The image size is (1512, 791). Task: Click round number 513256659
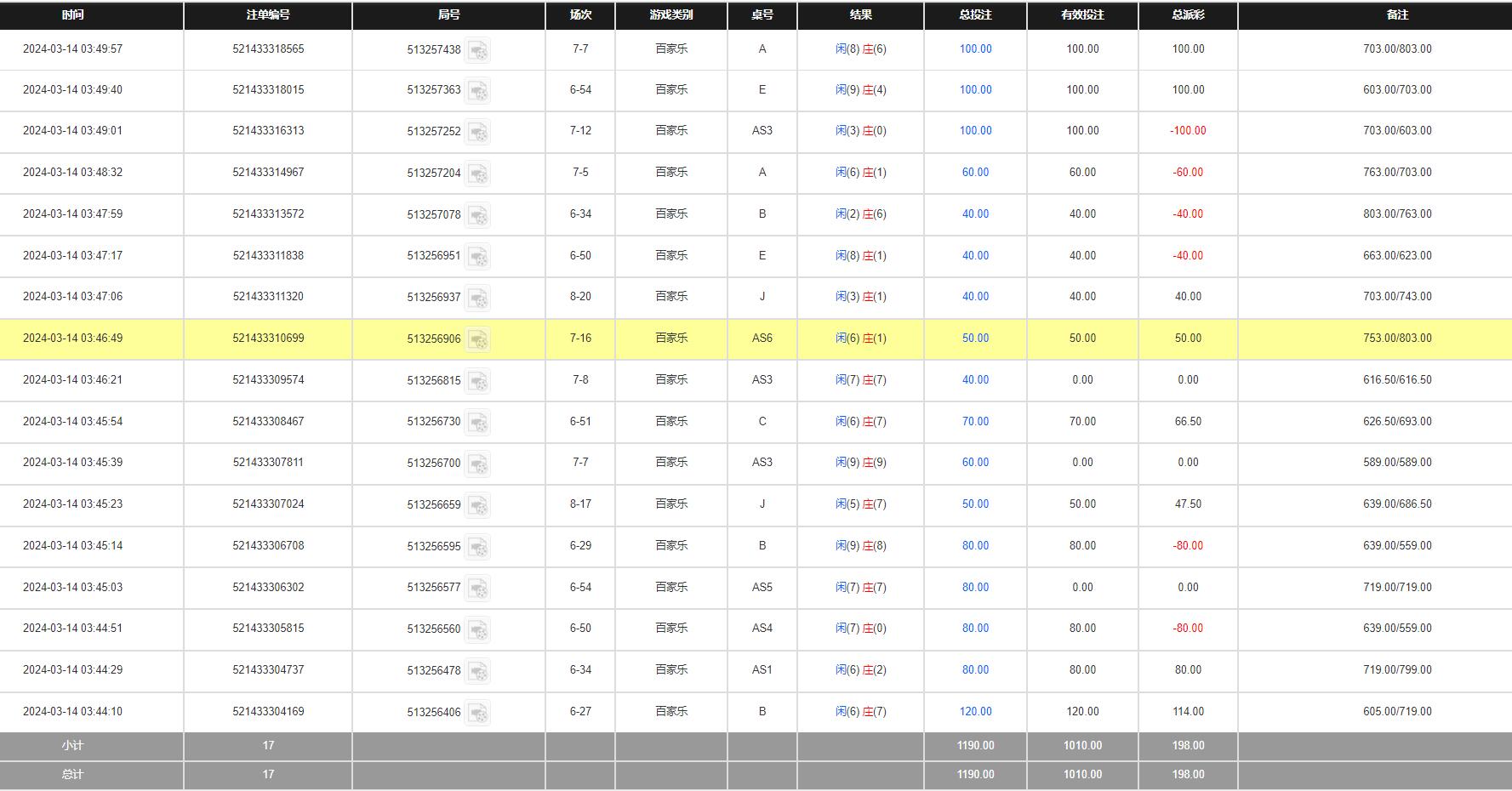coord(434,504)
